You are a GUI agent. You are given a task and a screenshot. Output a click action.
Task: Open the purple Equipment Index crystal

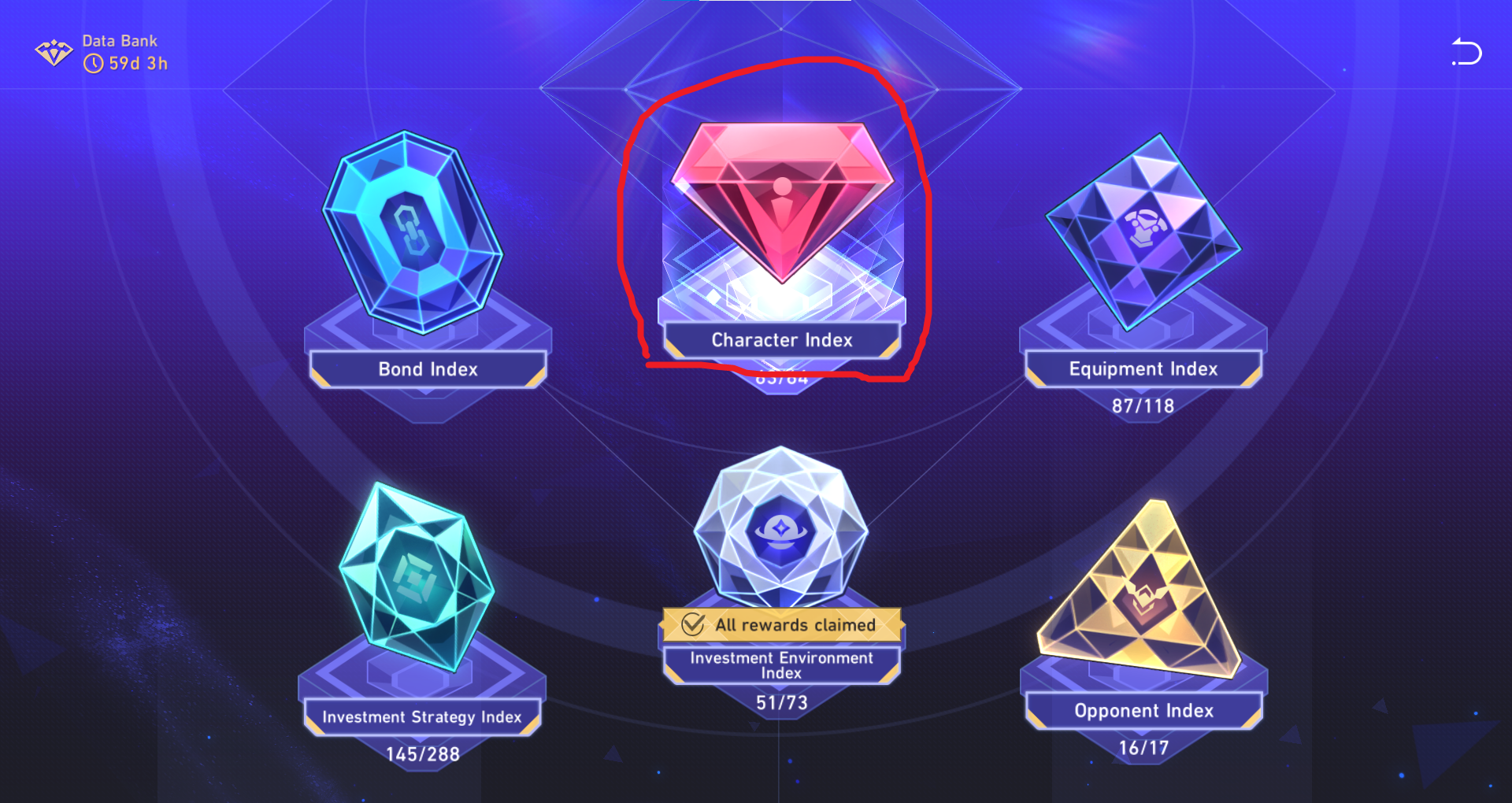pos(1143,232)
